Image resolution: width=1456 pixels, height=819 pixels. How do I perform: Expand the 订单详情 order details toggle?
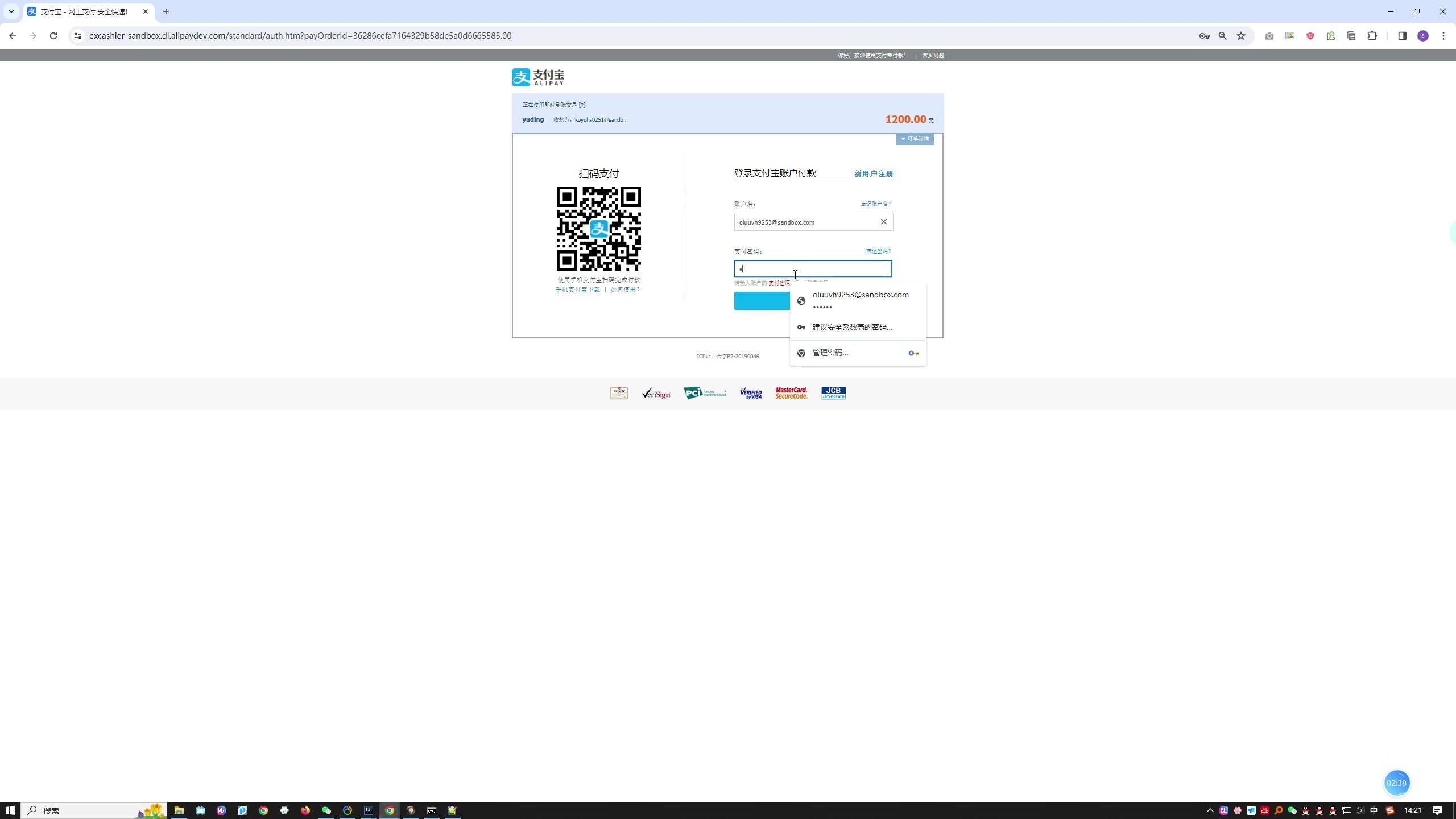[915, 139]
